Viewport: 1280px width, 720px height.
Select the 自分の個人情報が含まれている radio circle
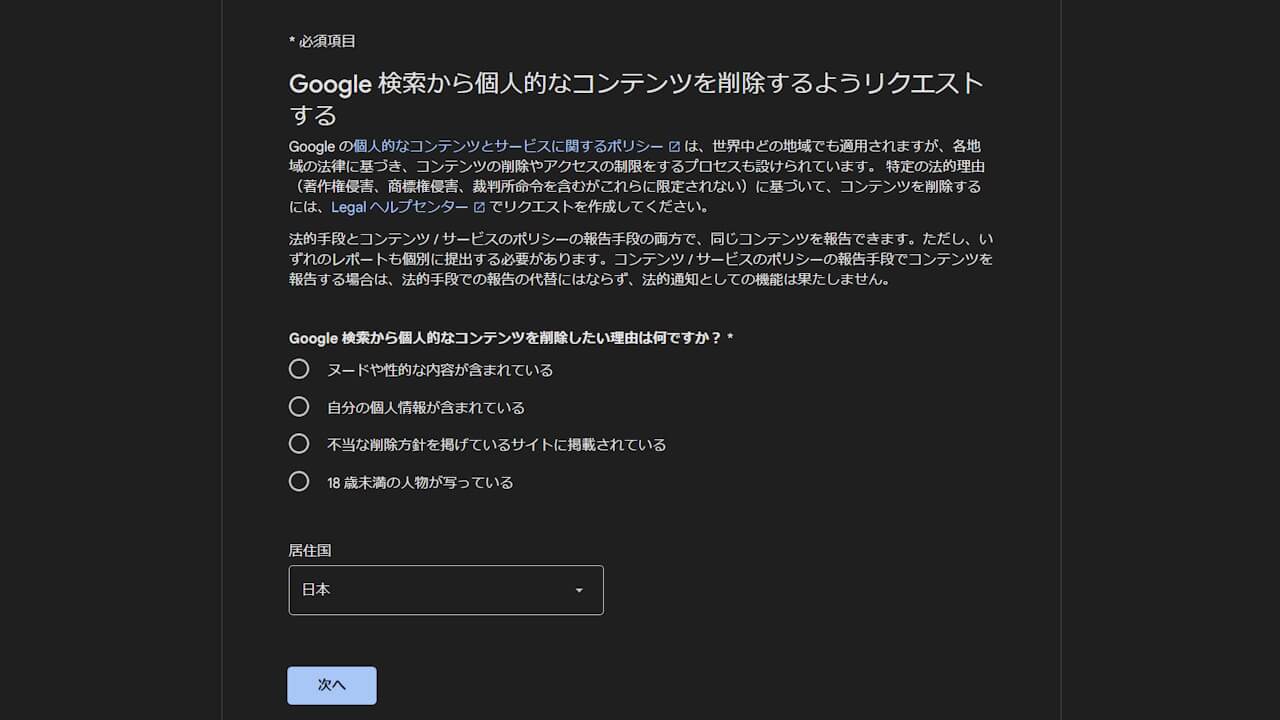[x=298, y=406]
